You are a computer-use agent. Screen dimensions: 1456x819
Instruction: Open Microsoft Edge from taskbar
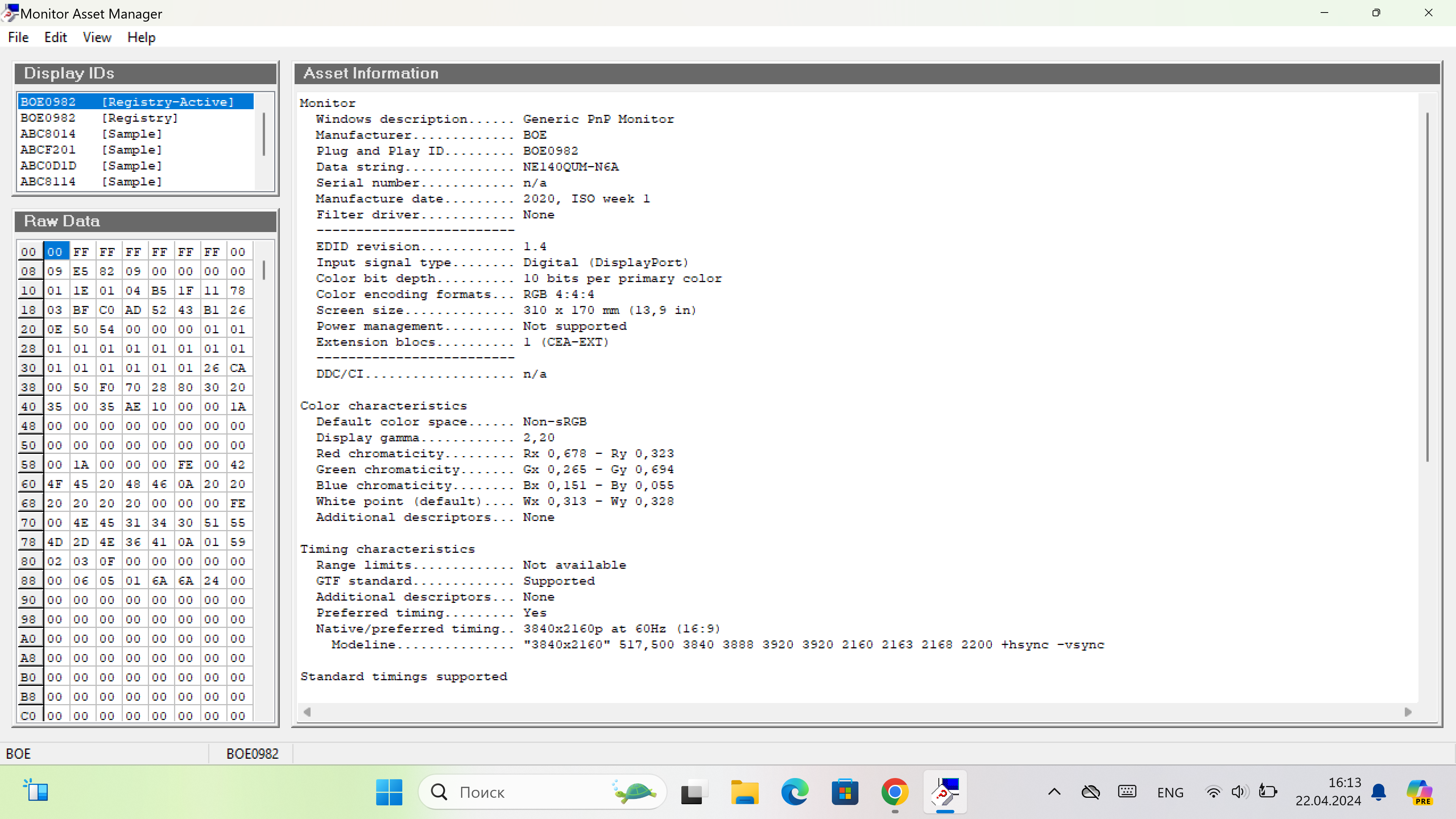794,792
